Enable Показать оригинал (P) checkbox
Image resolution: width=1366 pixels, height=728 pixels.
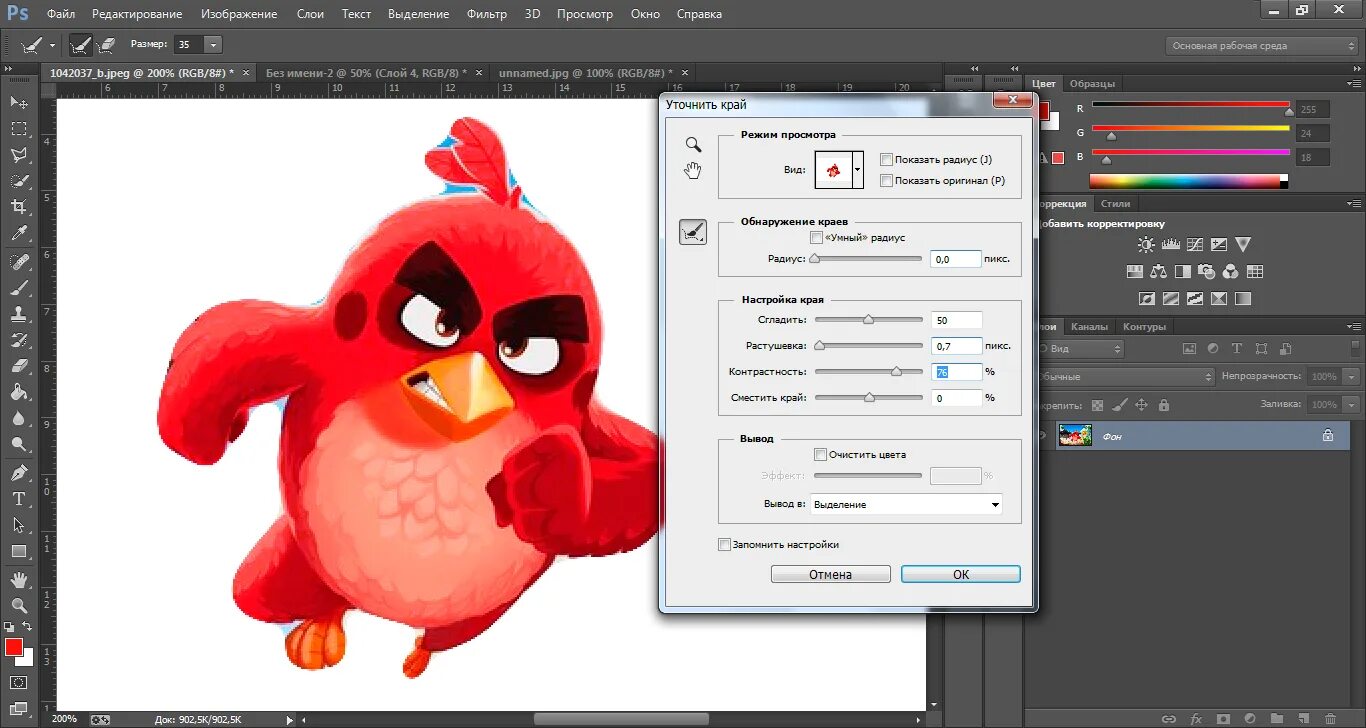pyautogui.click(x=886, y=180)
